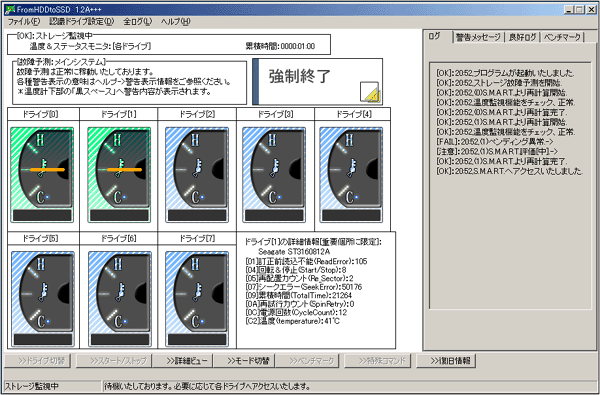Click the [C2] temperature:41°C detail line
The width and height of the screenshot is (600, 395).
292,321
